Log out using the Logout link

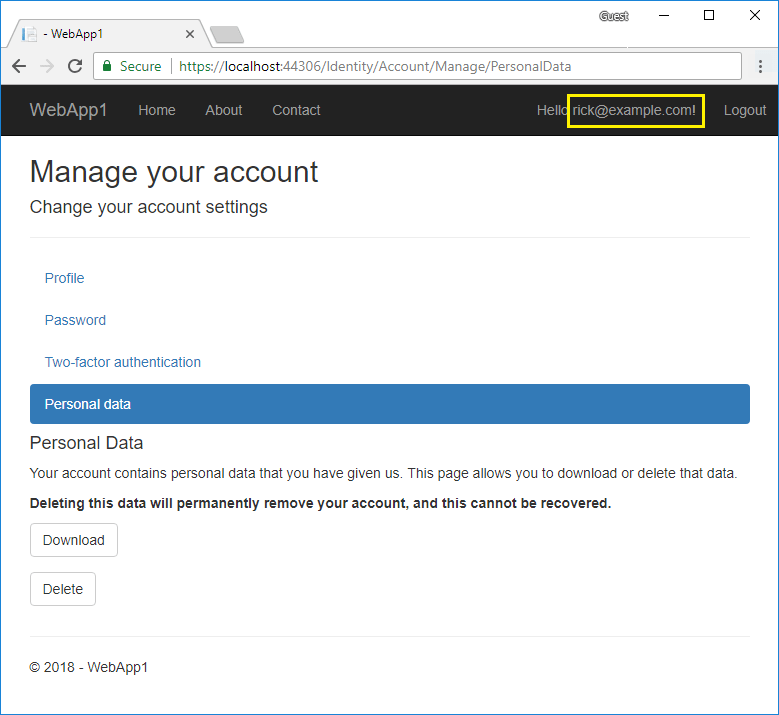pos(745,110)
